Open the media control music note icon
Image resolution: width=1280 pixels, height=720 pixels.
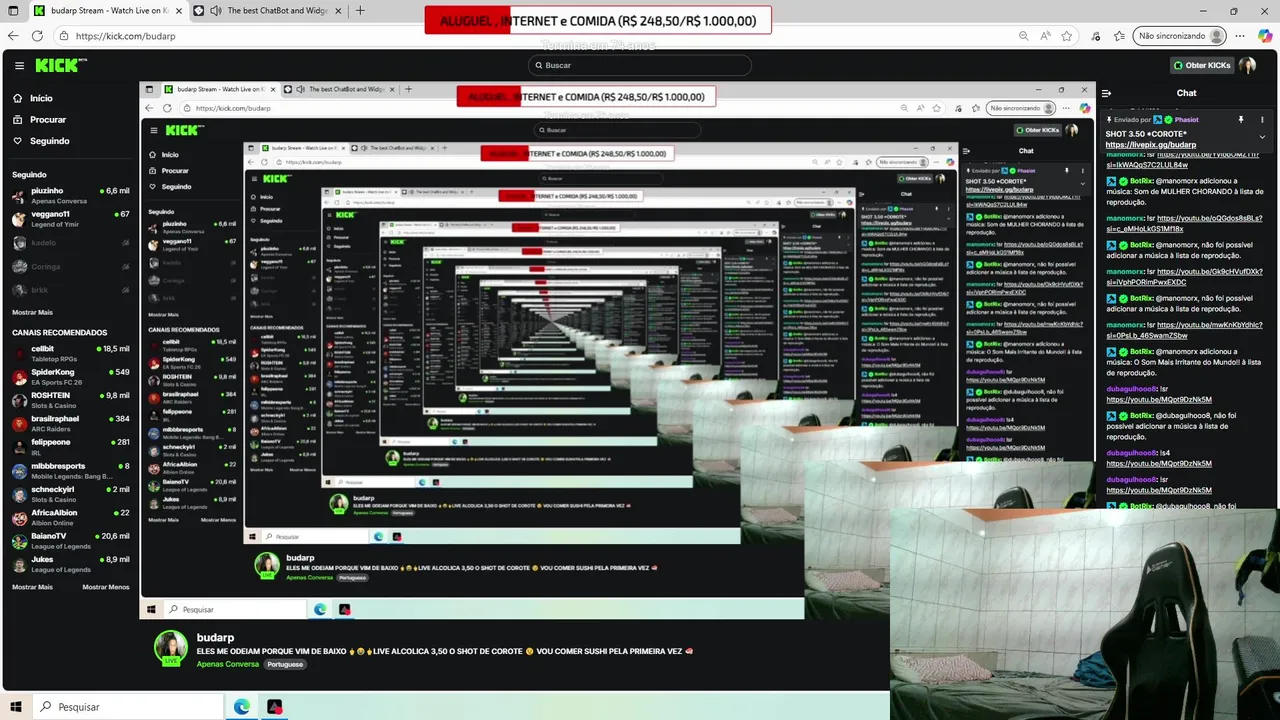coord(1096,36)
